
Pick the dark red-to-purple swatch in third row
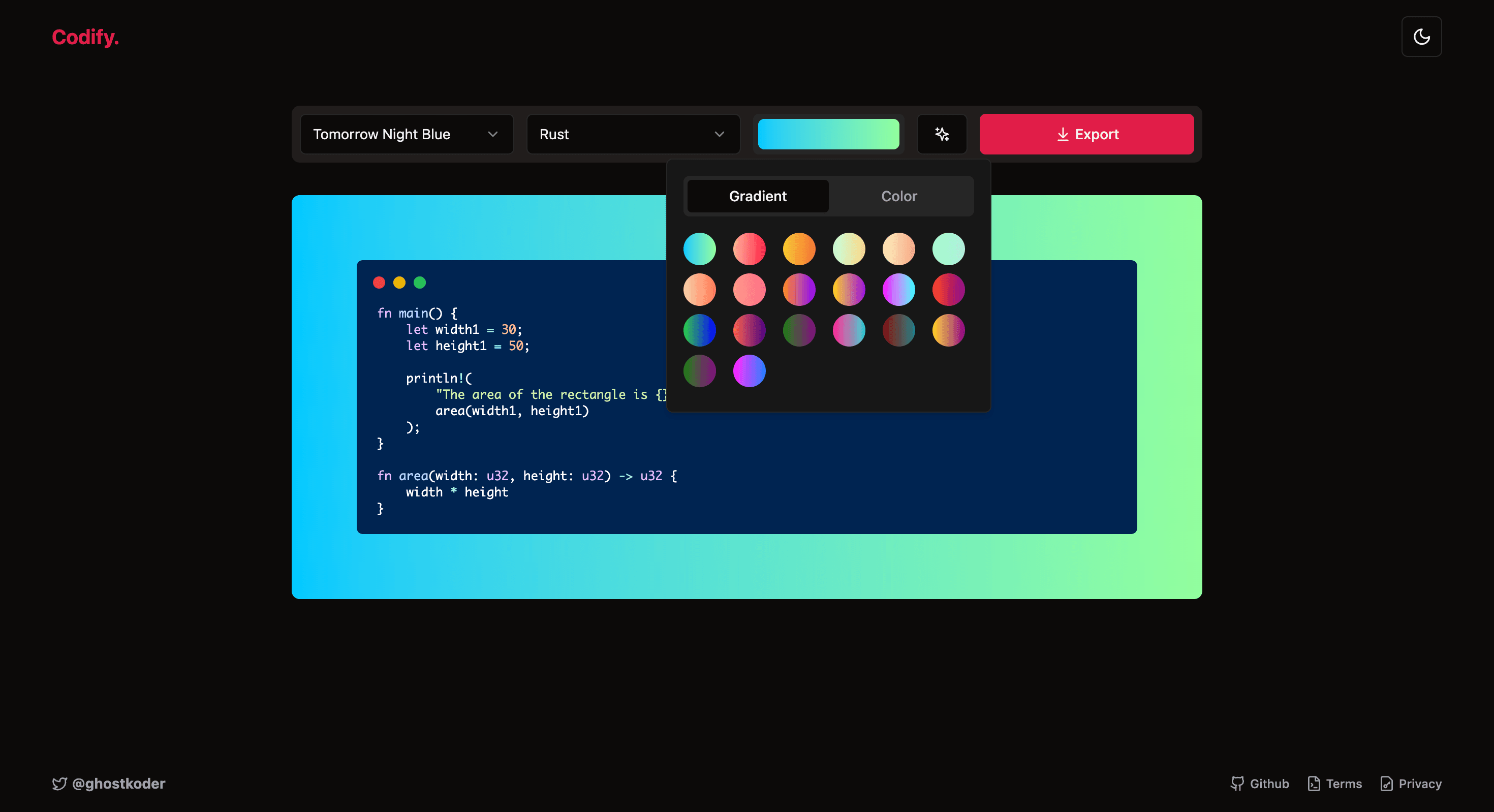point(750,330)
